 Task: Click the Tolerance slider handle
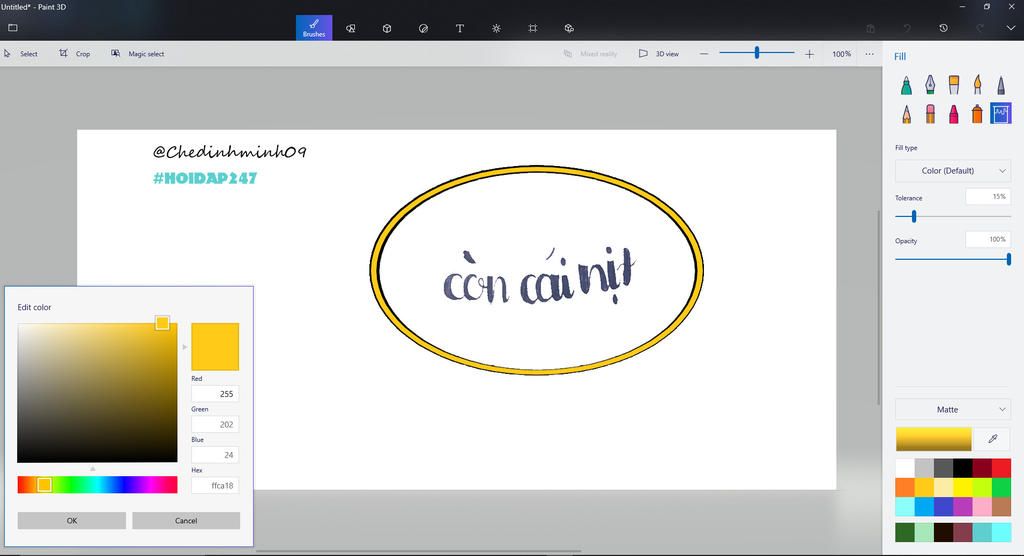[x=914, y=216]
